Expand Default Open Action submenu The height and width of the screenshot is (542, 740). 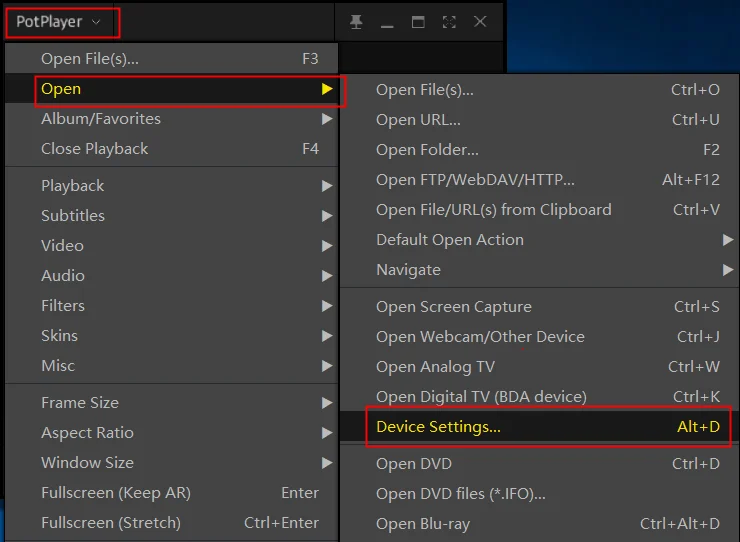(539, 240)
